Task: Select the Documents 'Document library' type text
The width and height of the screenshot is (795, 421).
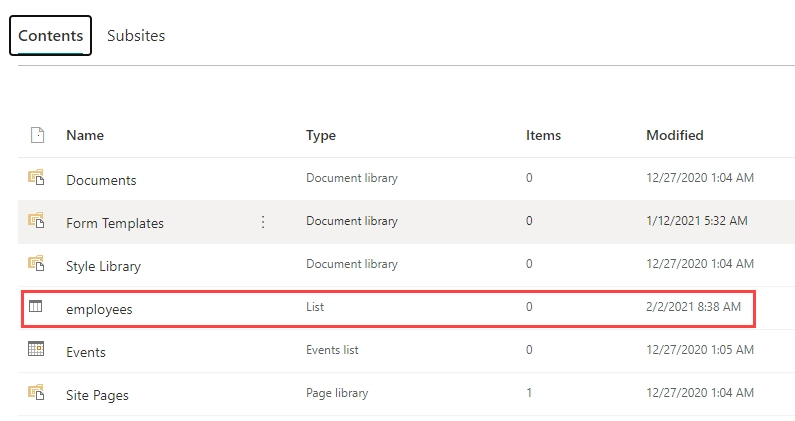Action: pos(352,178)
